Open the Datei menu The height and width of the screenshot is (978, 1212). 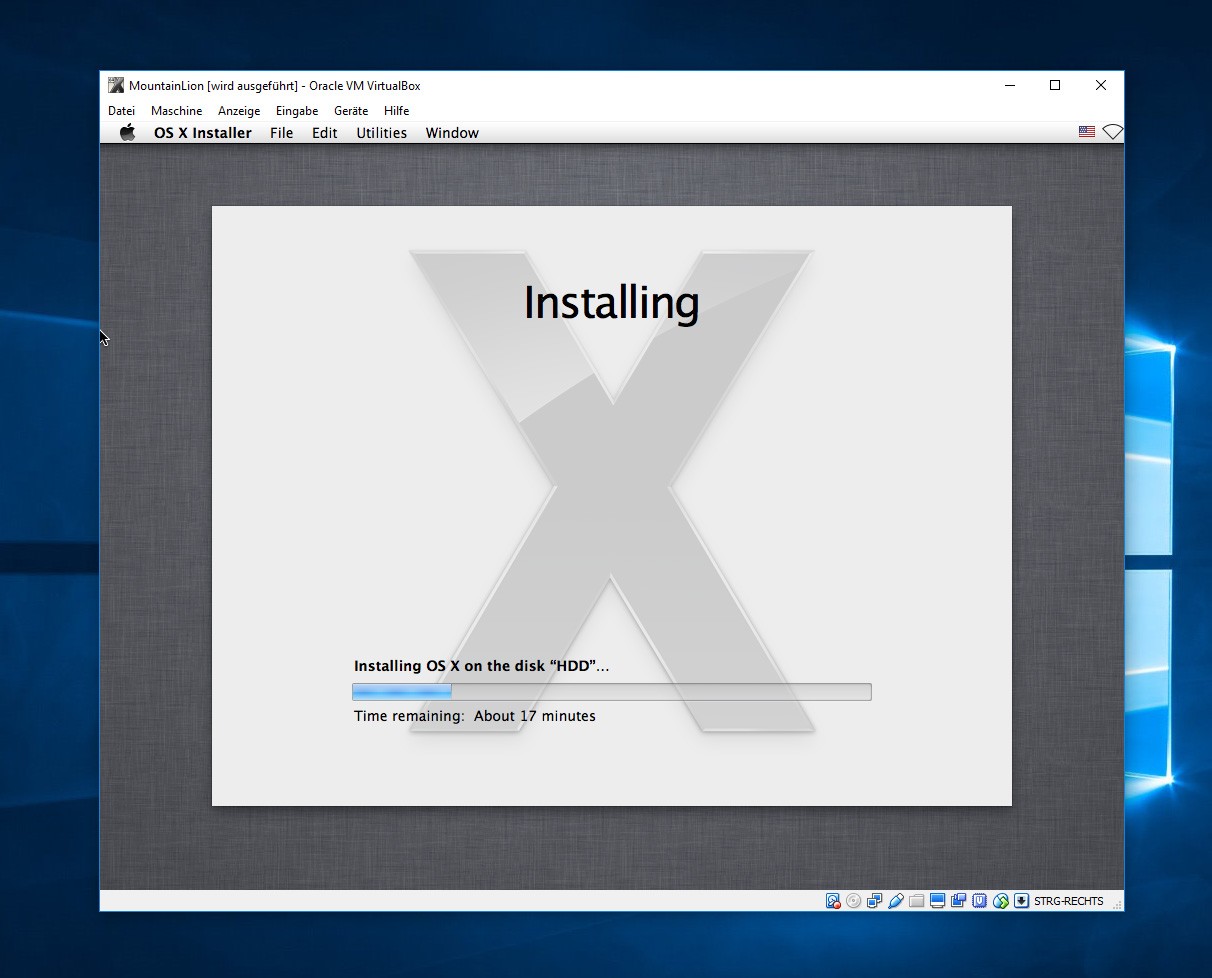(121, 111)
